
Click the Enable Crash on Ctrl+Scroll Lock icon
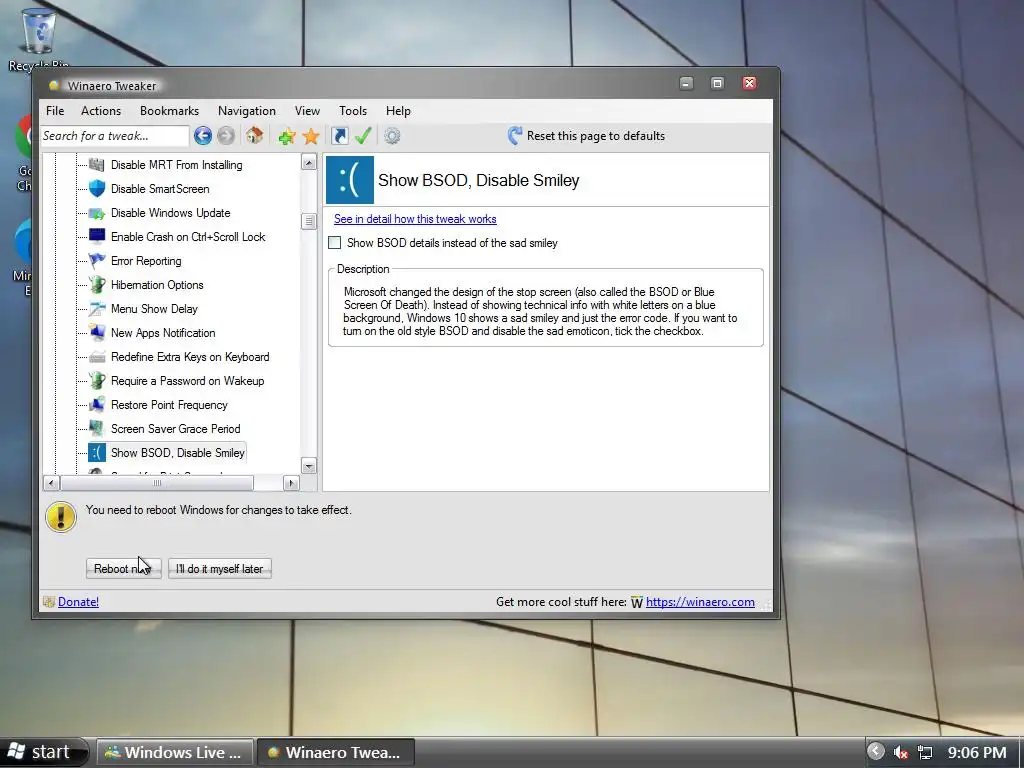tap(97, 236)
